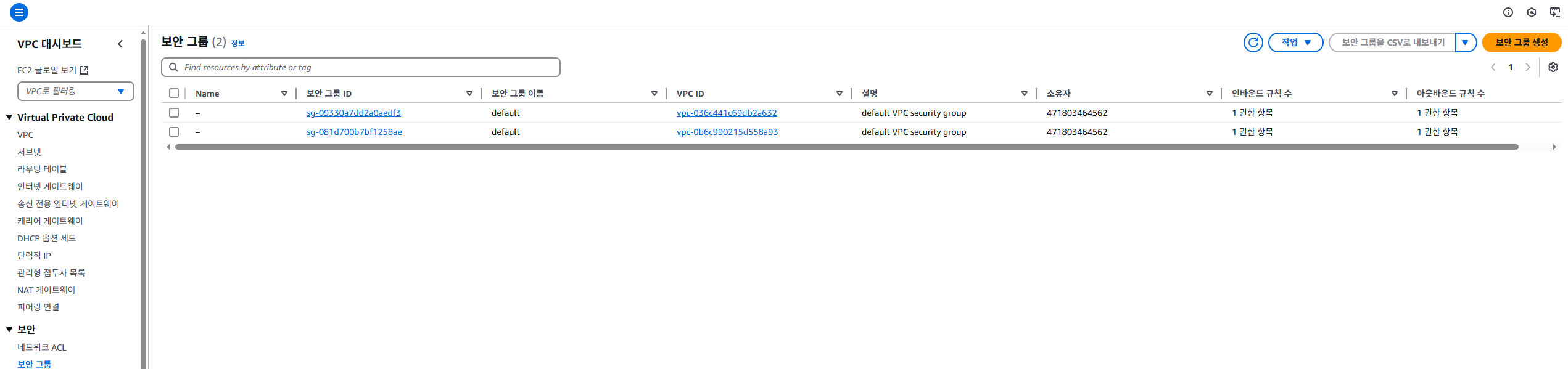
Task: Open the 작업 actions dropdown
Action: pos(1295,43)
